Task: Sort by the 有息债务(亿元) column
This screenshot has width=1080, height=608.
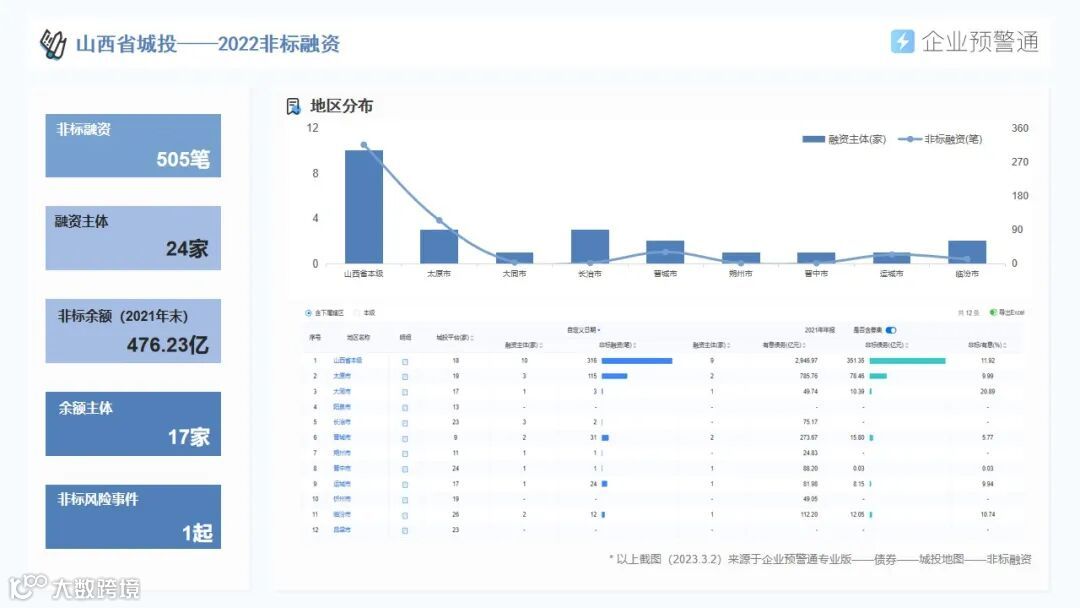Action: point(785,345)
